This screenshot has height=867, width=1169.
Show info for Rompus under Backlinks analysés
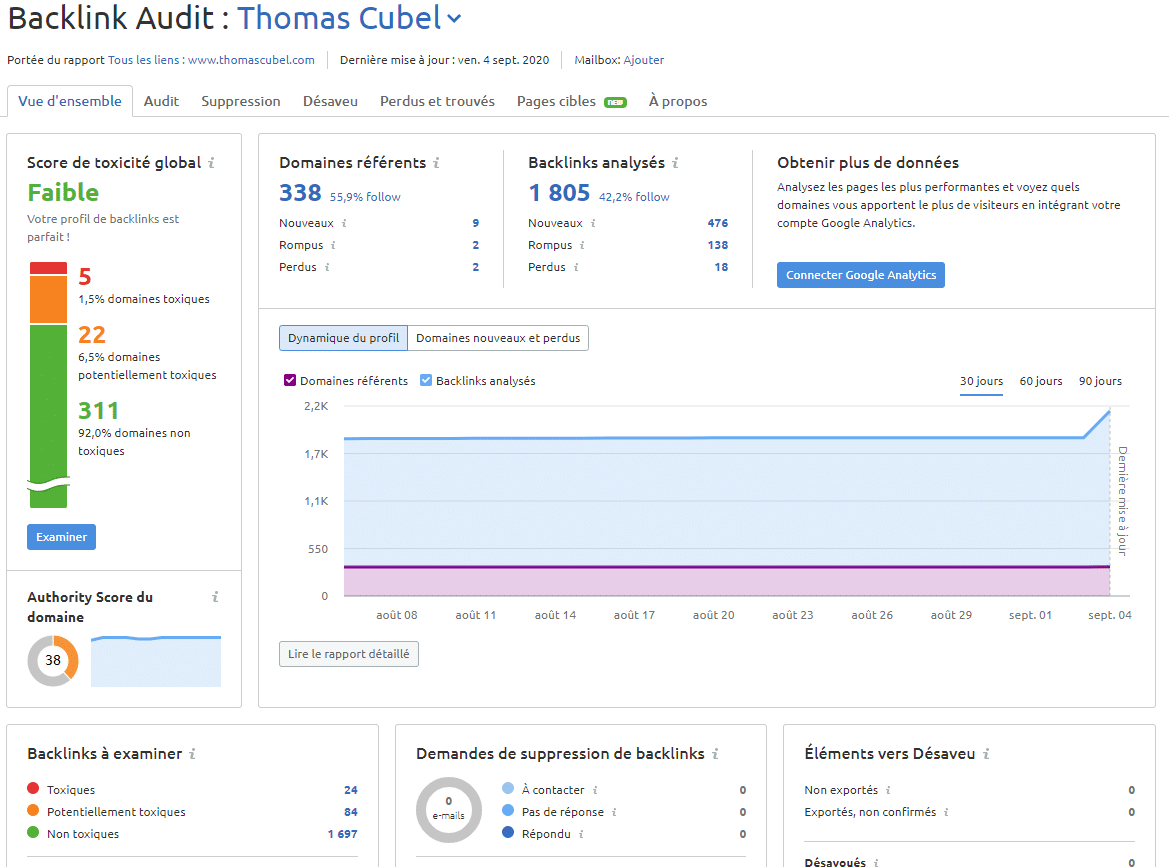point(582,245)
